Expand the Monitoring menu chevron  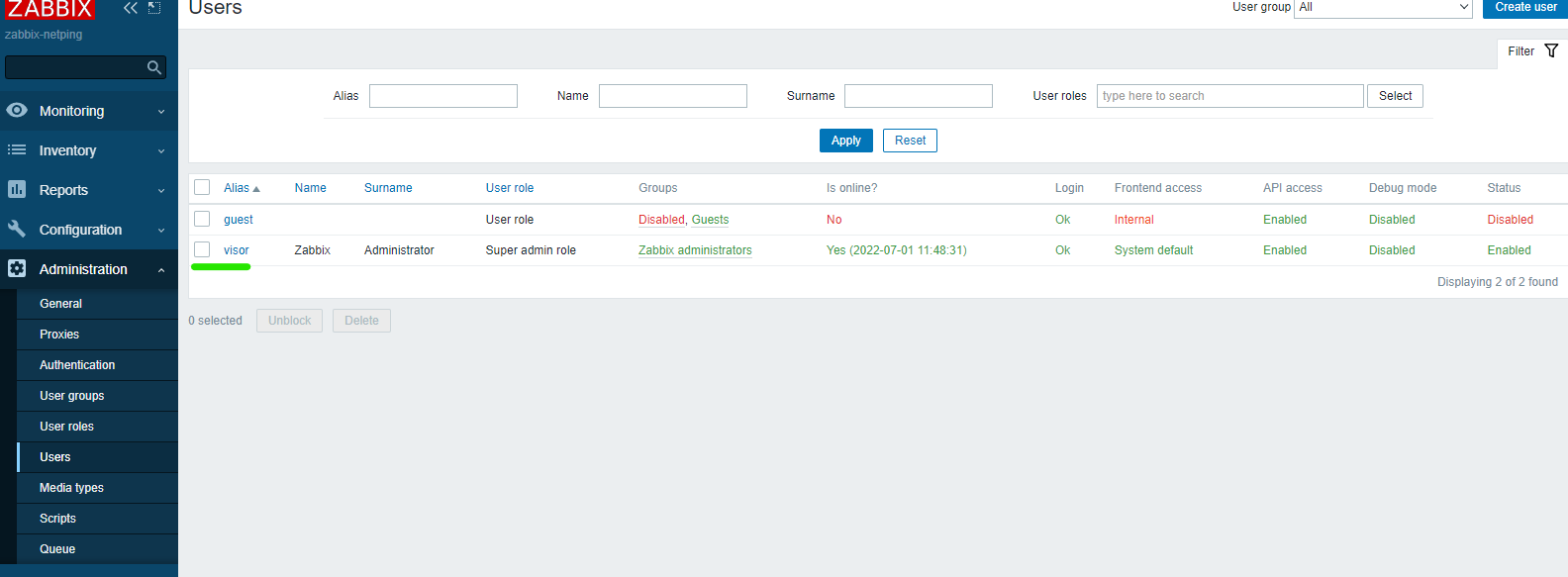click(161, 111)
